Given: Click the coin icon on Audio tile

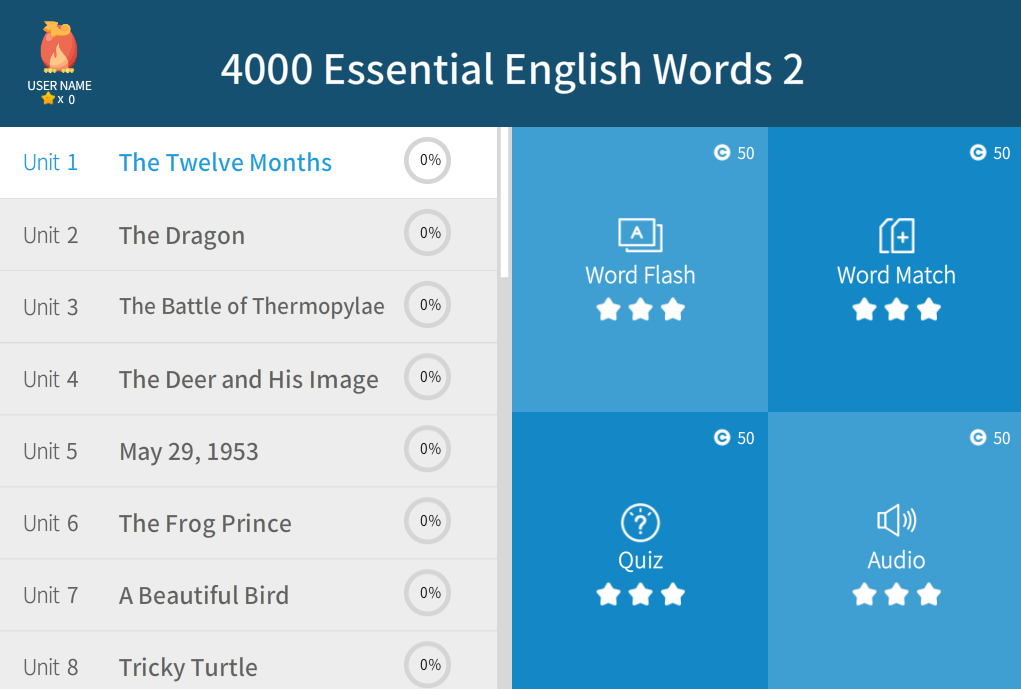Looking at the screenshot, I should tap(978, 437).
